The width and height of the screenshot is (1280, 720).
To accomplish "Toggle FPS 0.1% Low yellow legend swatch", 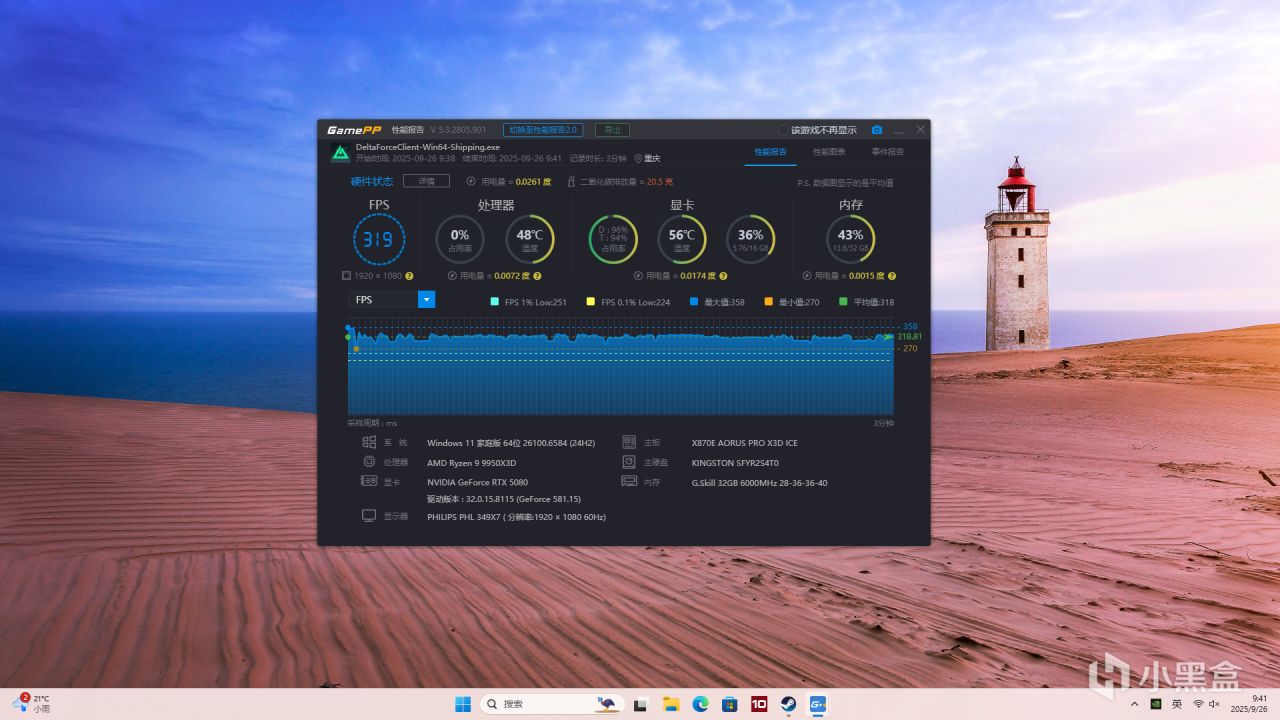I will point(591,301).
